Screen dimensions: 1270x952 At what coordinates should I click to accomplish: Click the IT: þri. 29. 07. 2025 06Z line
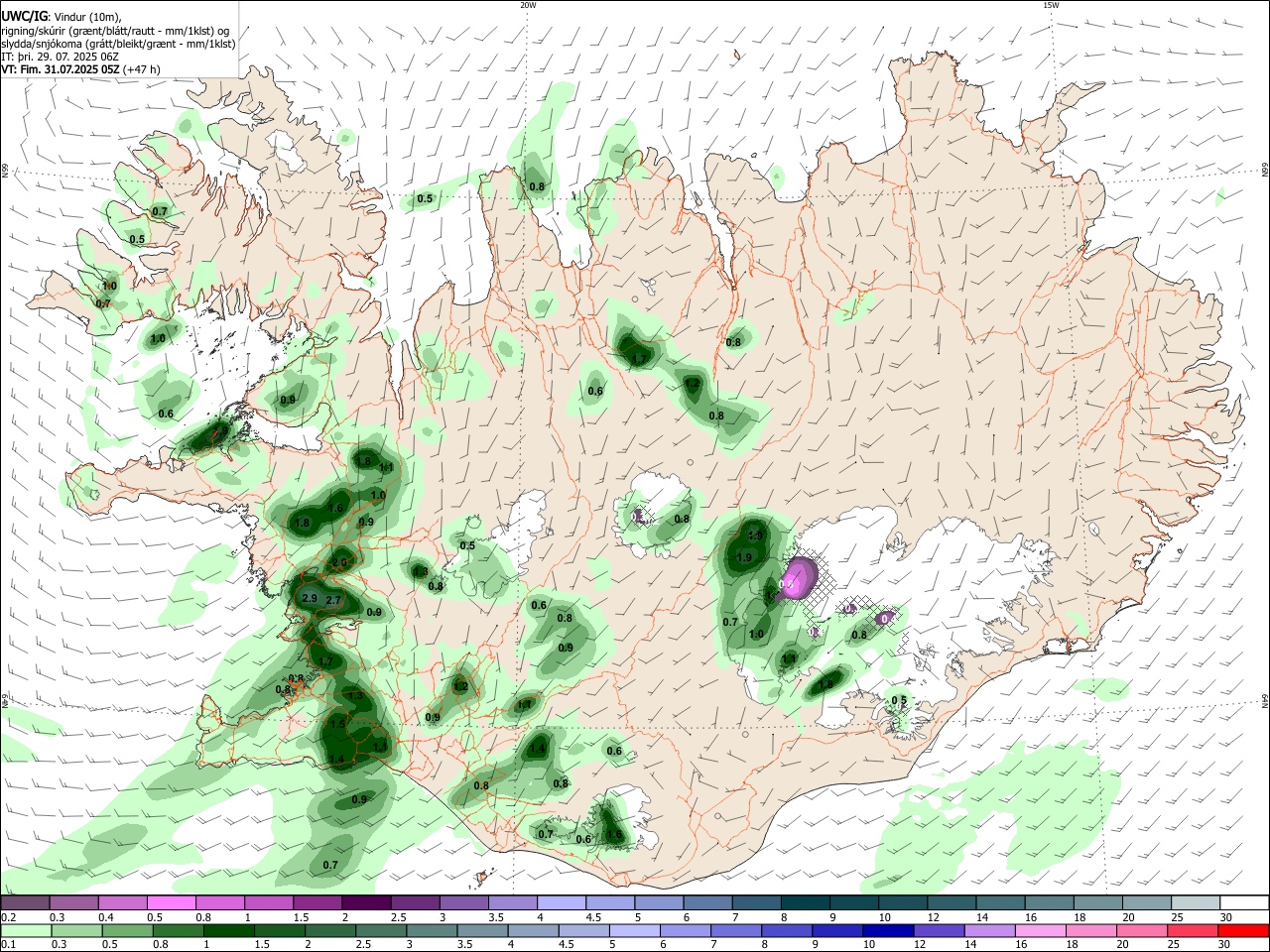pos(61,57)
